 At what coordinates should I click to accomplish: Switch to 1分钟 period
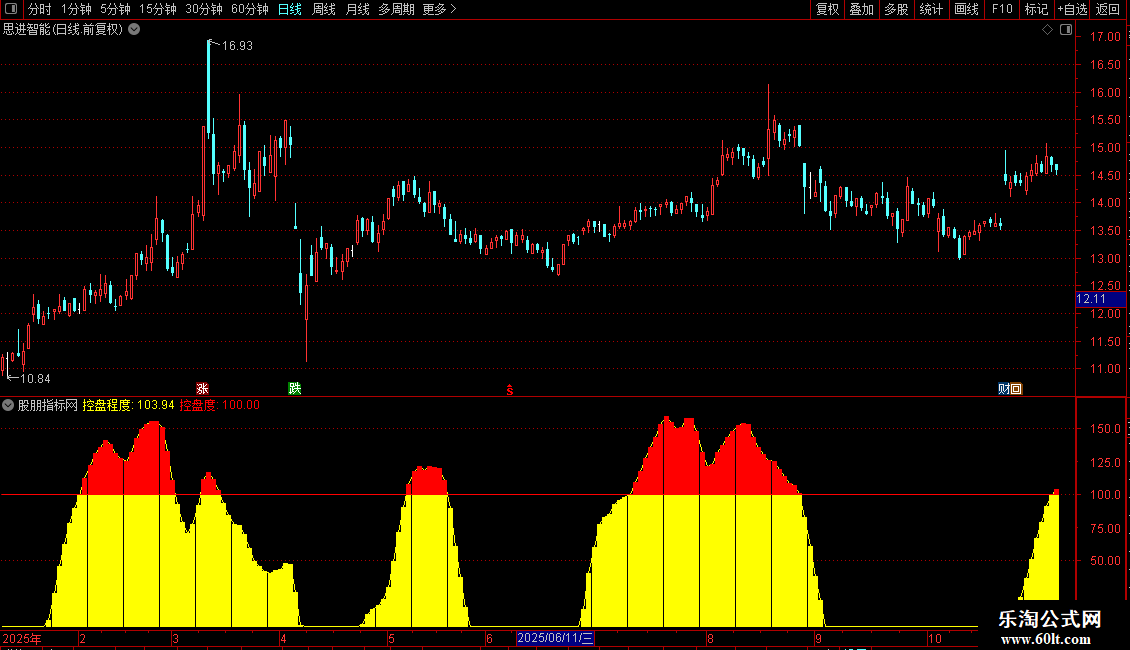coord(76,9)
